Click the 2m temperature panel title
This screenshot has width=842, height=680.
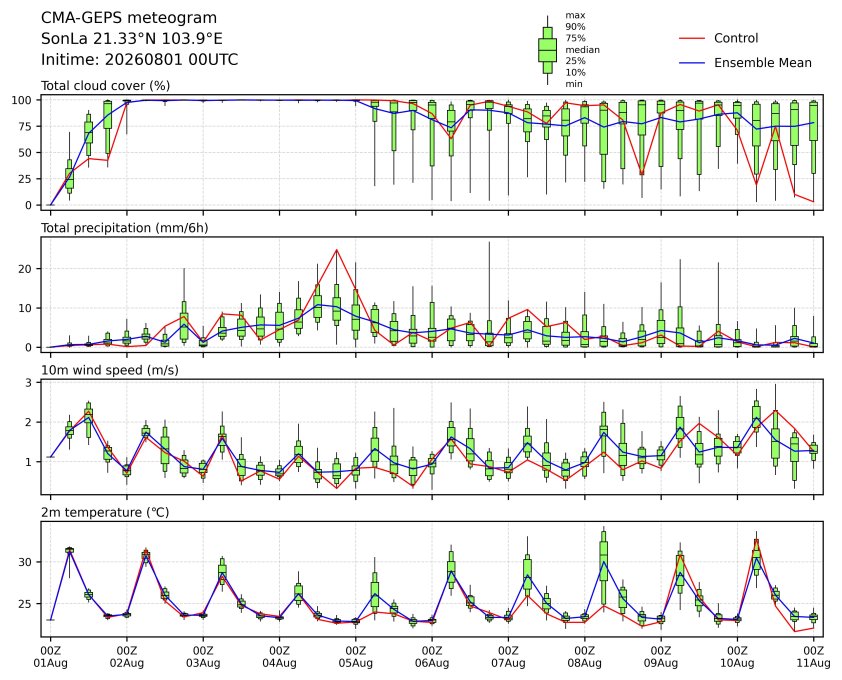105,512
